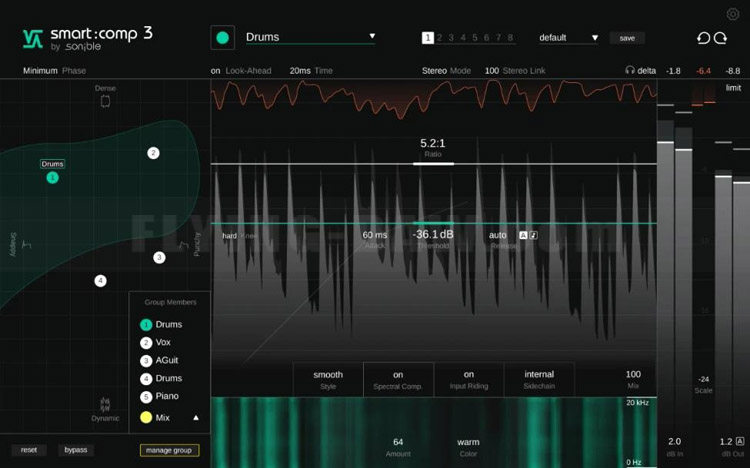The image size is (750, 468).
Task: Click the 5.2:1 Ratio line handle
Action: [x=433, y=164]
